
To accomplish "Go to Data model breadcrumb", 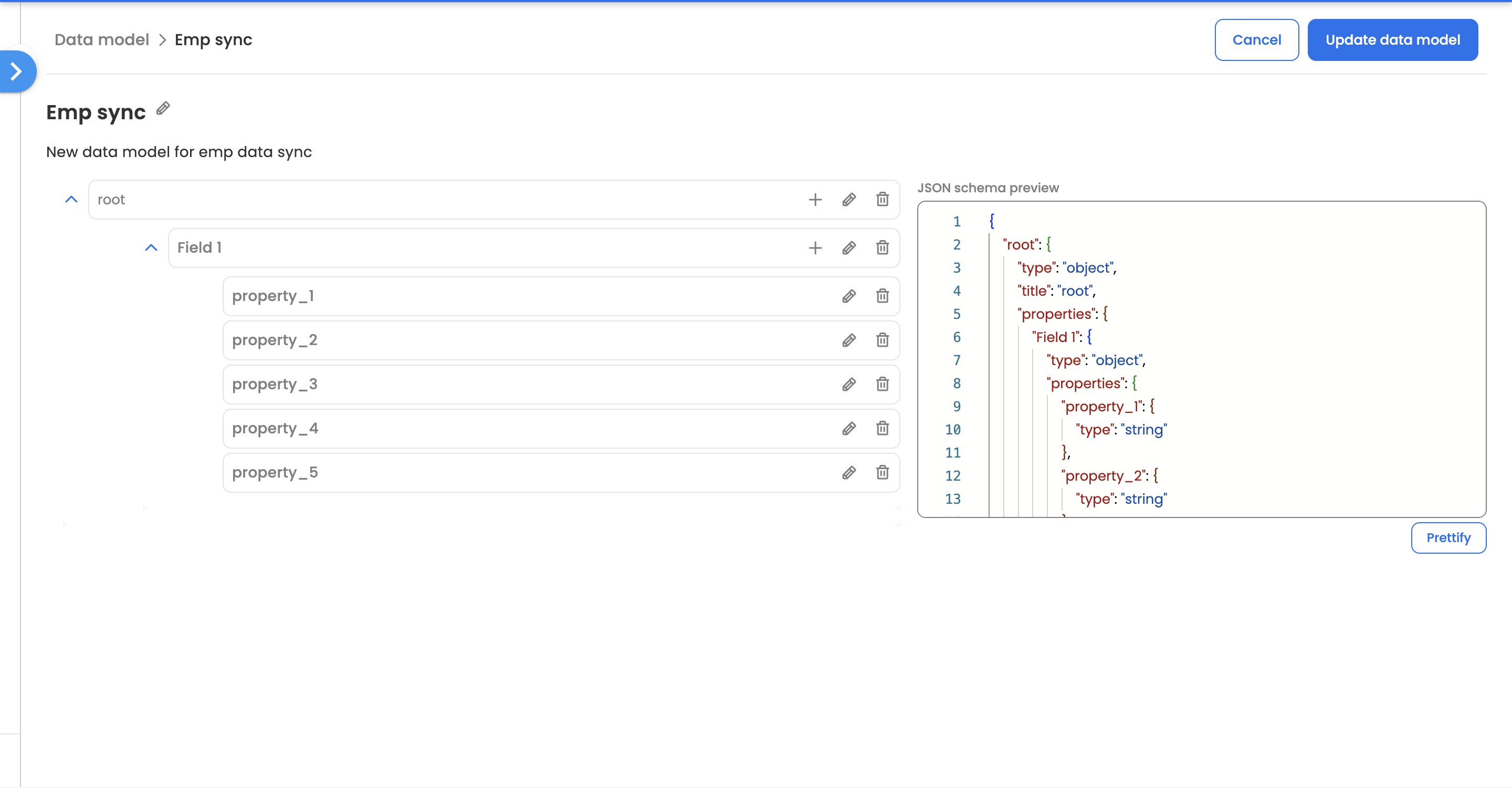I will tap(101, 39).
